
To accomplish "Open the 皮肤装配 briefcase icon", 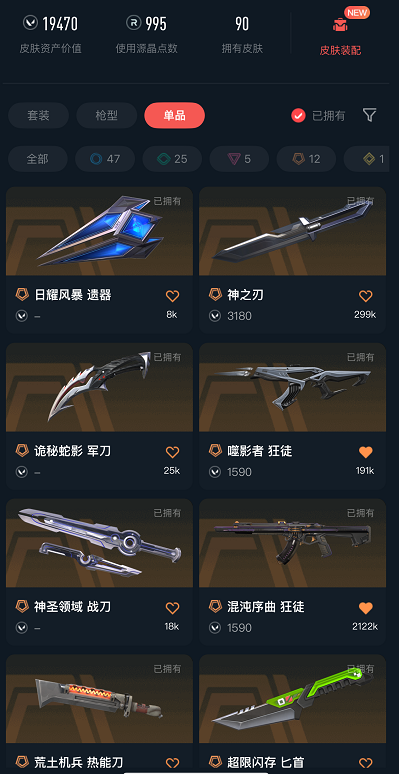I will point(340,25).
